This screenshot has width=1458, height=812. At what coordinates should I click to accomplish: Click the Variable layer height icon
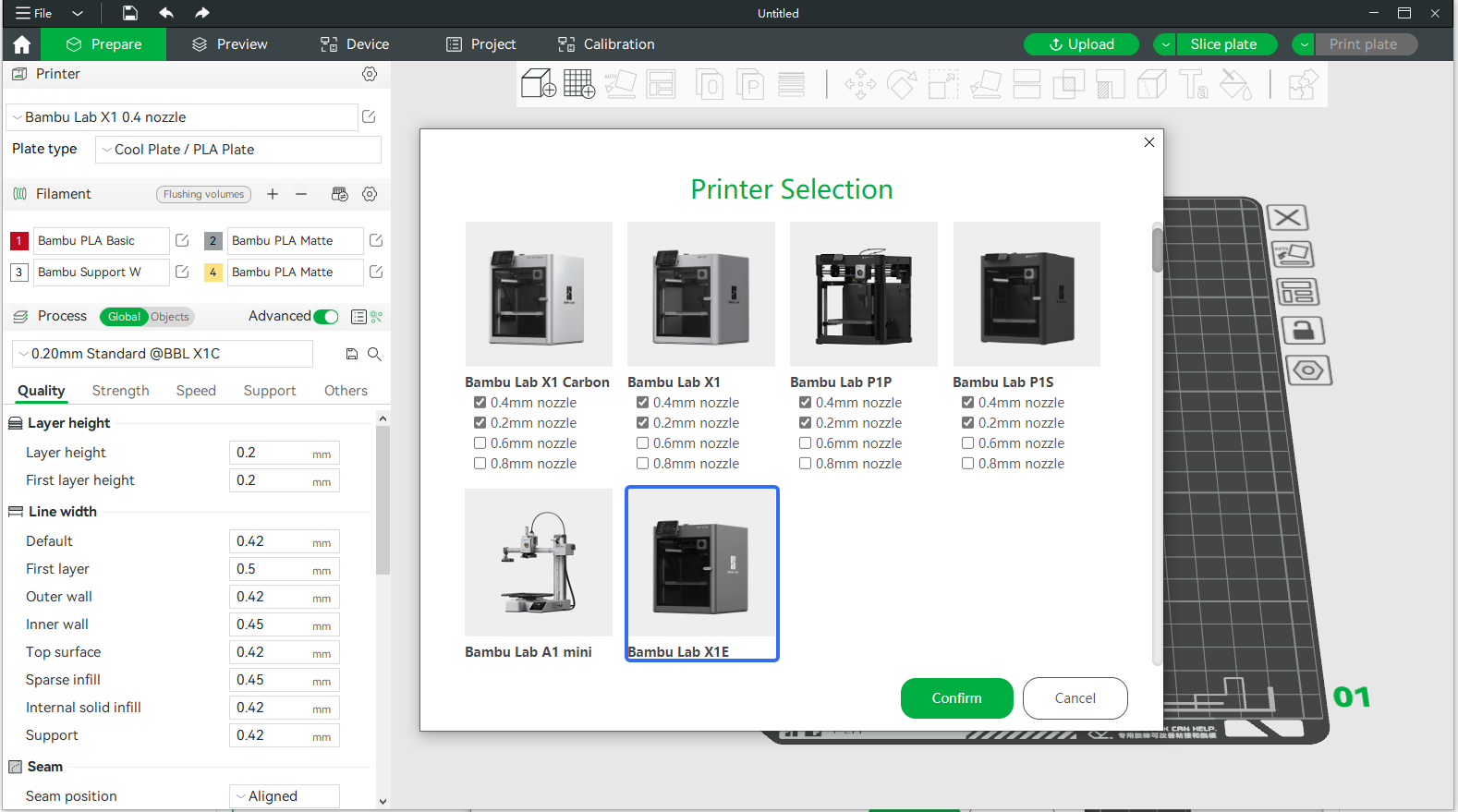[x=791, y=84]
